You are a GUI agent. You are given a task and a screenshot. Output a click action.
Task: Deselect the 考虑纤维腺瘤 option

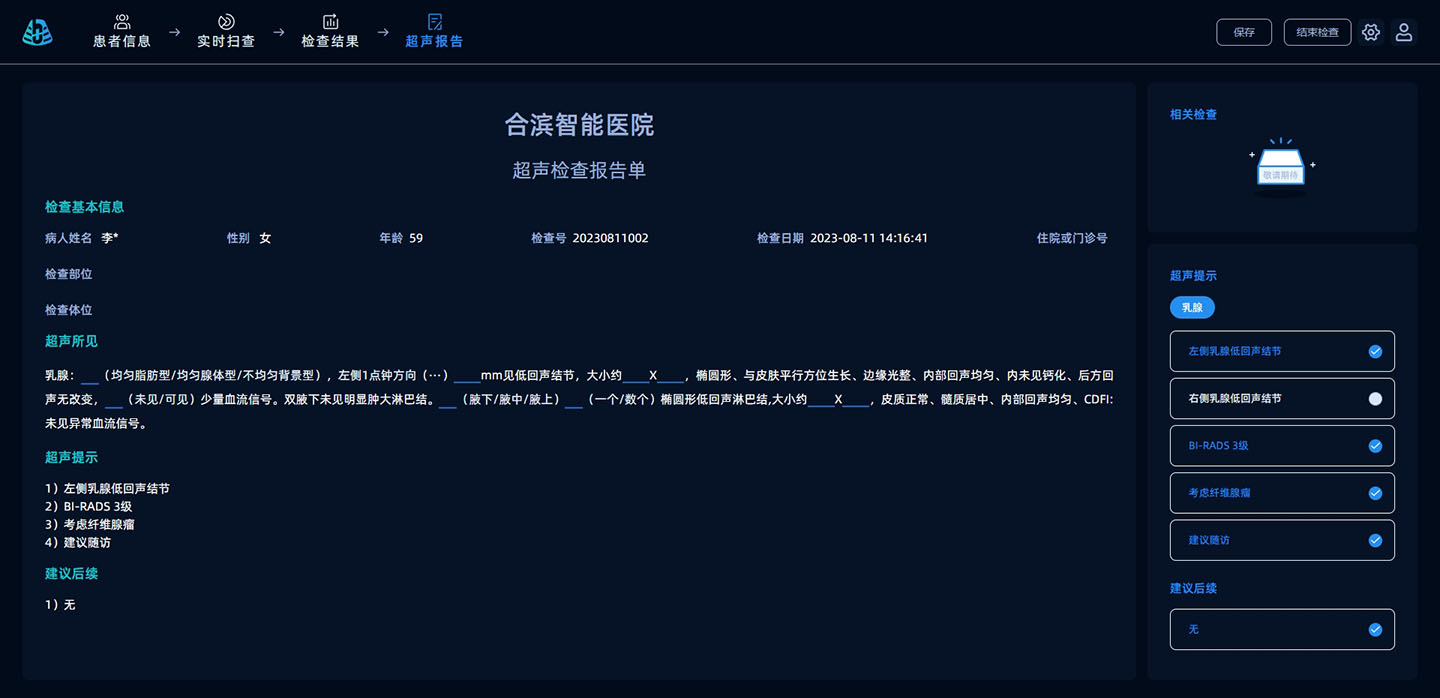point(1375,493)
